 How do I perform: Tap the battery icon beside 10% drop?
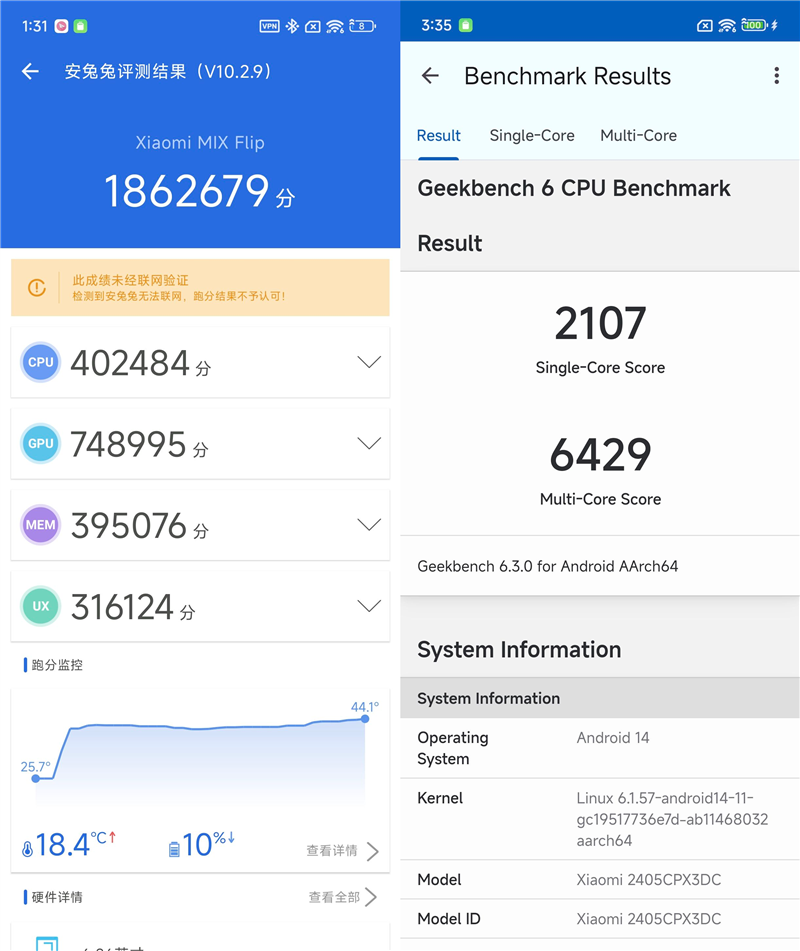[x=174, y=849]
